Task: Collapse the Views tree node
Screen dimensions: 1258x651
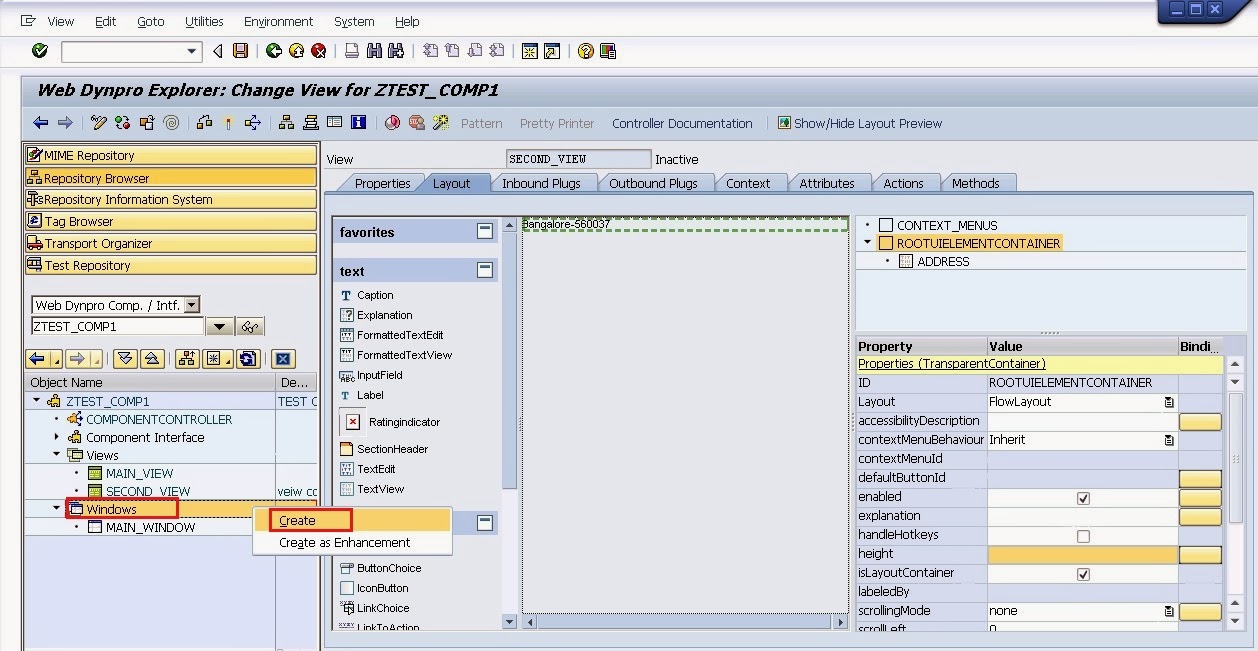Action: pyautogui.click(x=57, y=455)
